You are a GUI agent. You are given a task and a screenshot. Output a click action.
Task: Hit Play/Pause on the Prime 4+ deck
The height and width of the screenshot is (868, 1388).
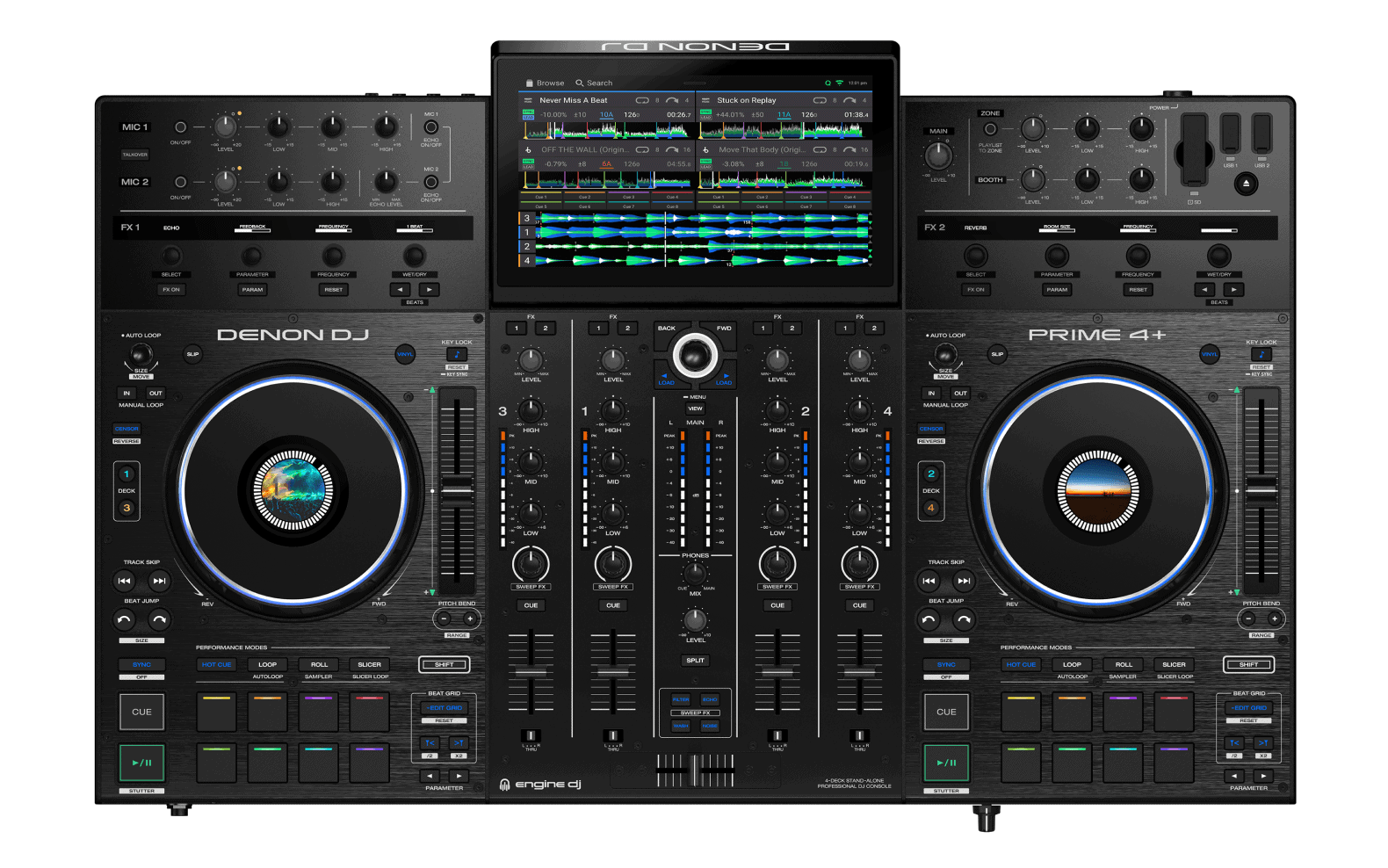coord(946,763)
